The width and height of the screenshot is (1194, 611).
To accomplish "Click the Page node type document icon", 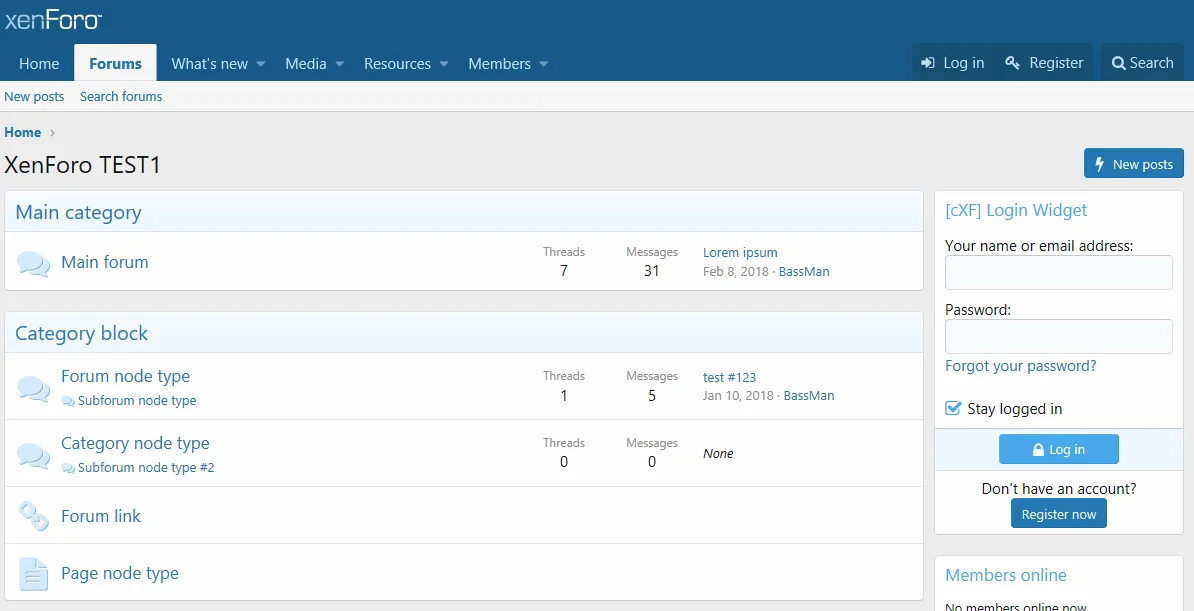I will 34,574.
